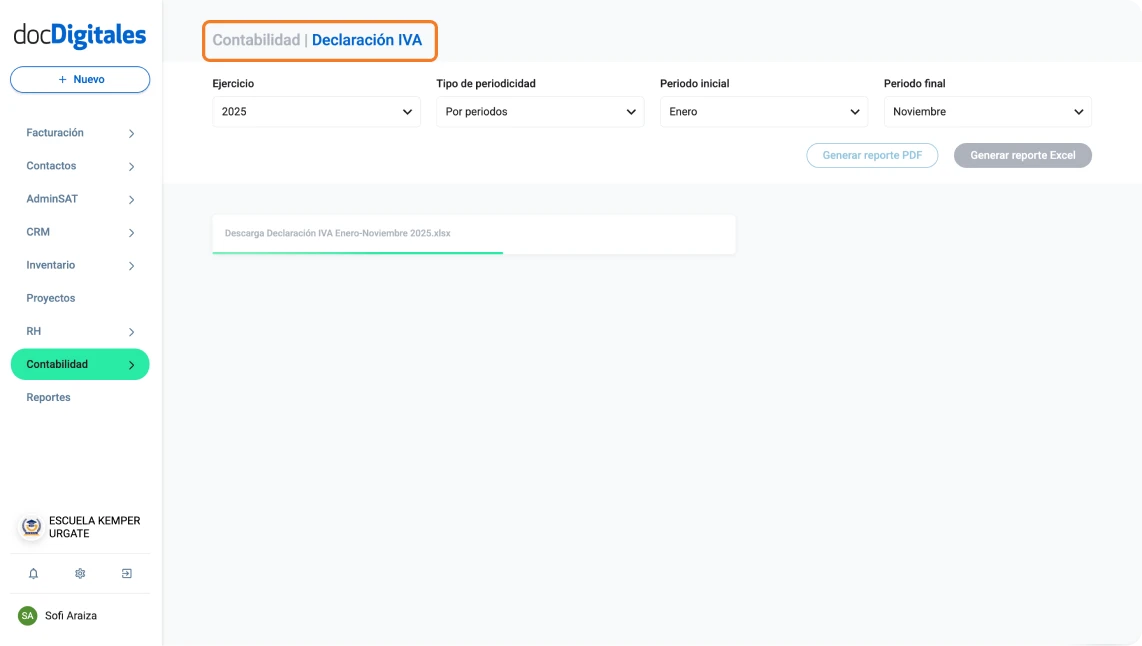This screenshot has height=646, width=1142.
Task: Open the notifications bell icon
Action: click(33, 573)
